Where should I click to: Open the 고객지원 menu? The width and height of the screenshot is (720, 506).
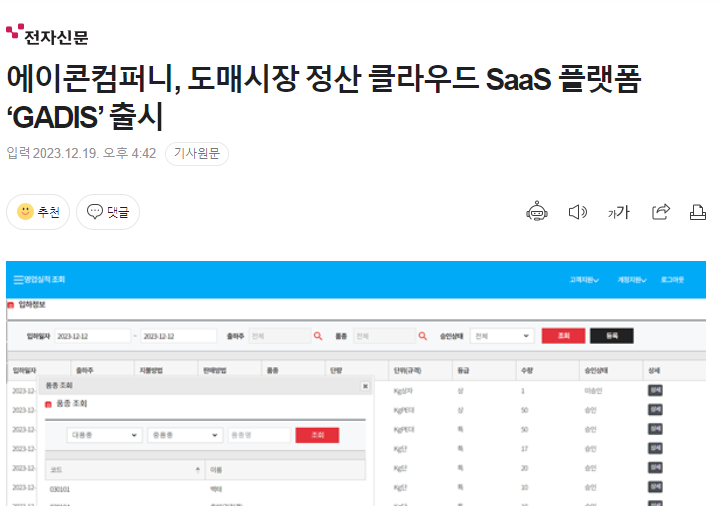584,280
